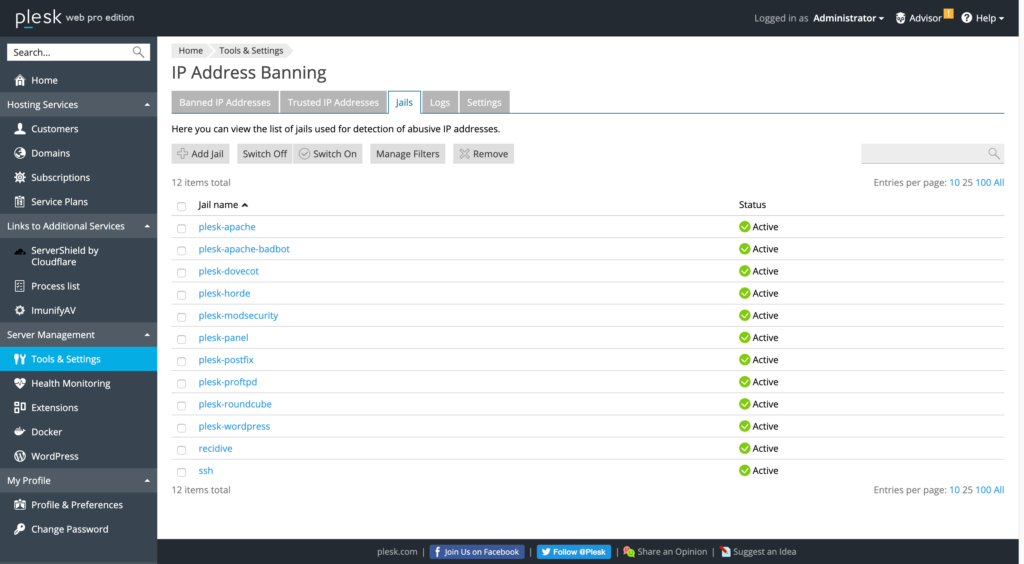Click the magnifier icon in jail search field
Image resolution: width=1024 pixels, height=564 pixels.
[x=993, y=154]
